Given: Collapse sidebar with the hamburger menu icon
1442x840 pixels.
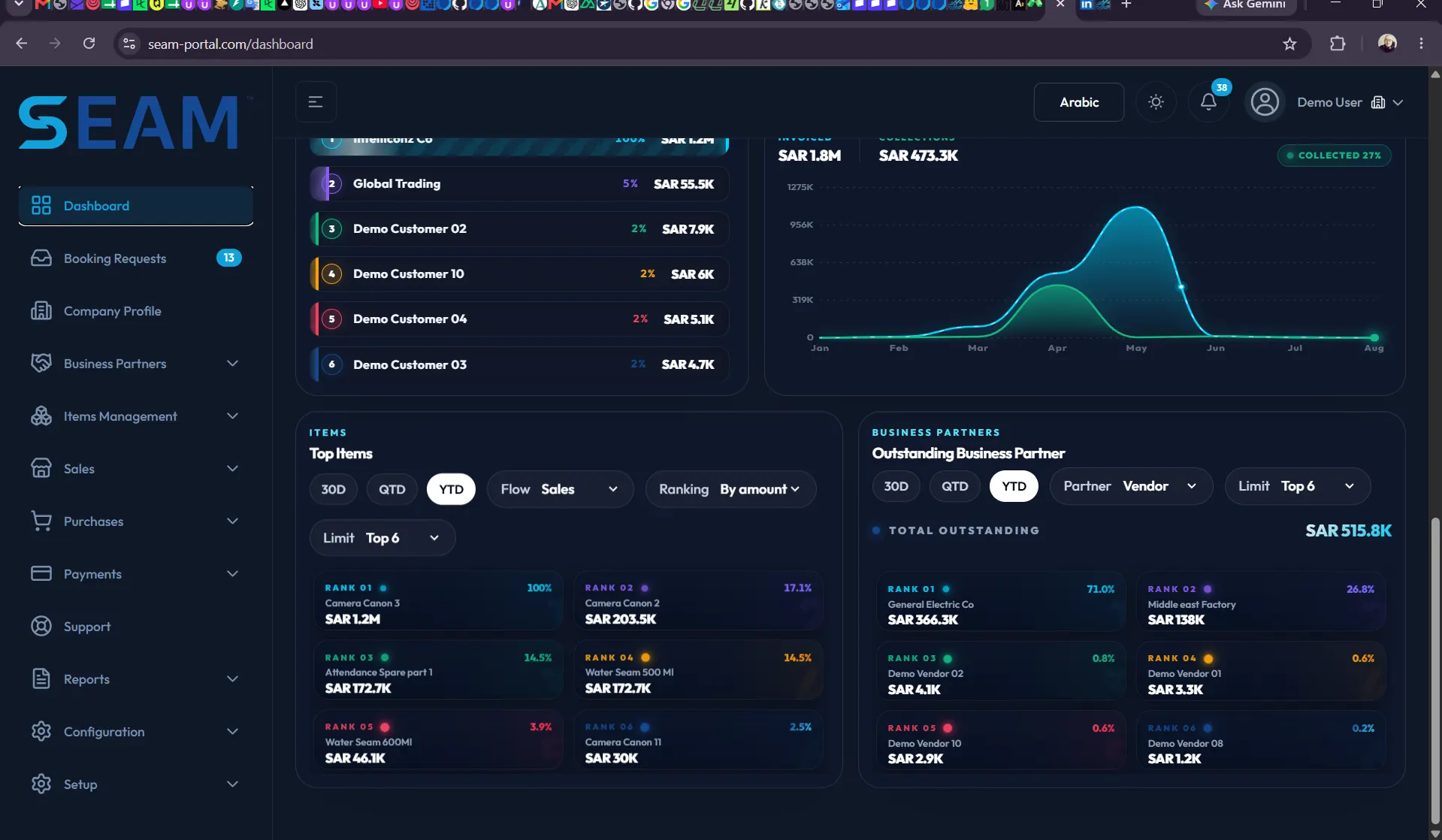Looking at the screenshot, I should (x=316, y=102).
